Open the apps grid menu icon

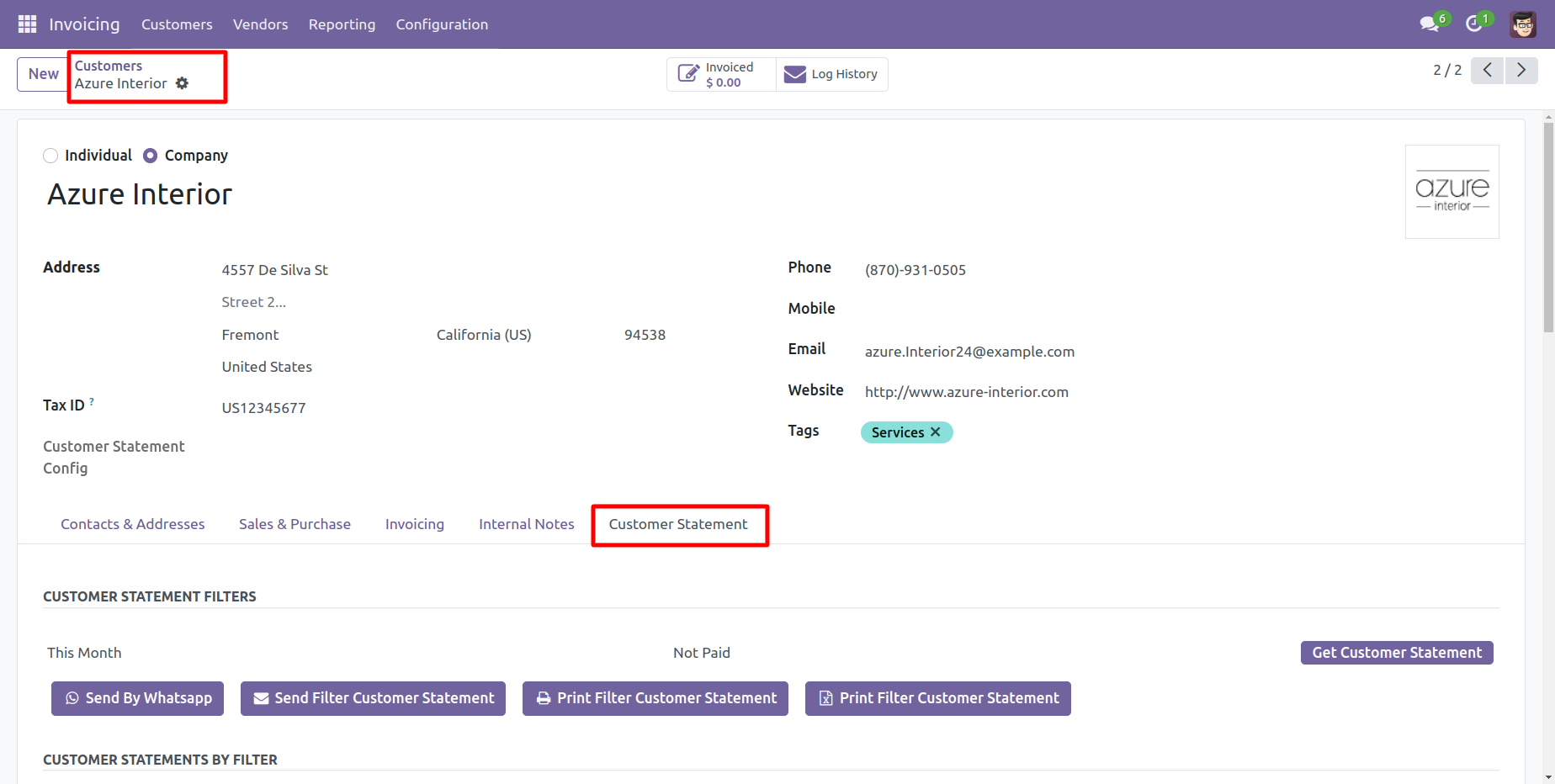[27, 24]
